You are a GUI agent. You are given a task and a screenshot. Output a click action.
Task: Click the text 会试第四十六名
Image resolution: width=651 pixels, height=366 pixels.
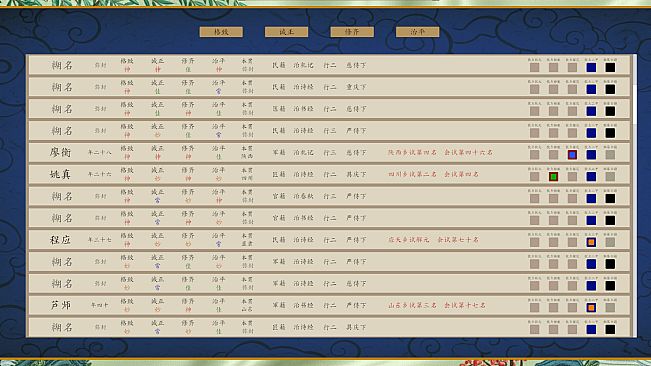[x=468, y=152]
